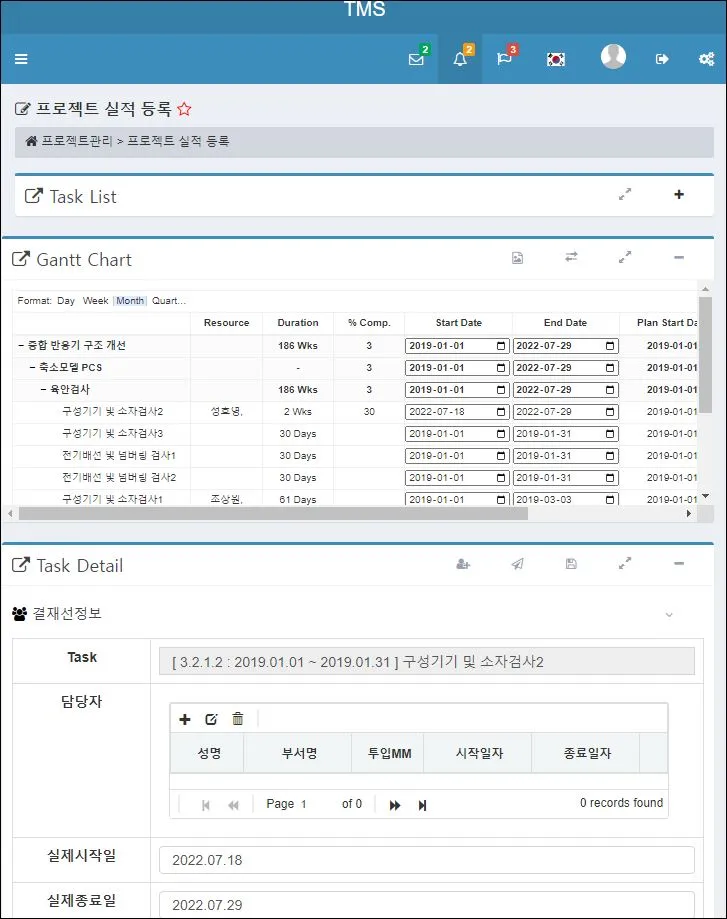Click the send paper-plane icon in Task Detail
The height and width of the screenshot is (919, 727).
point(517,564)
